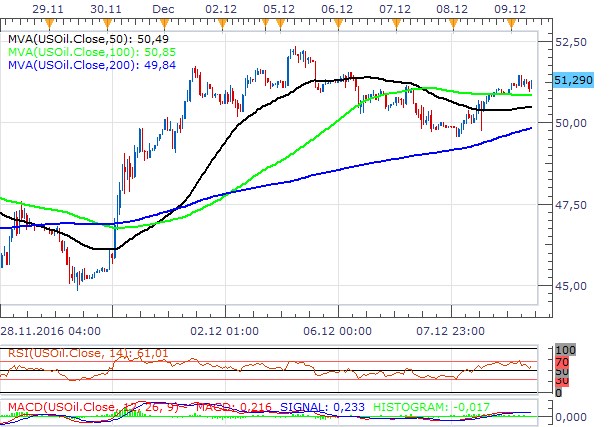
Task: Click the 52,50 price axis label
Action: (x=571, y=42)
